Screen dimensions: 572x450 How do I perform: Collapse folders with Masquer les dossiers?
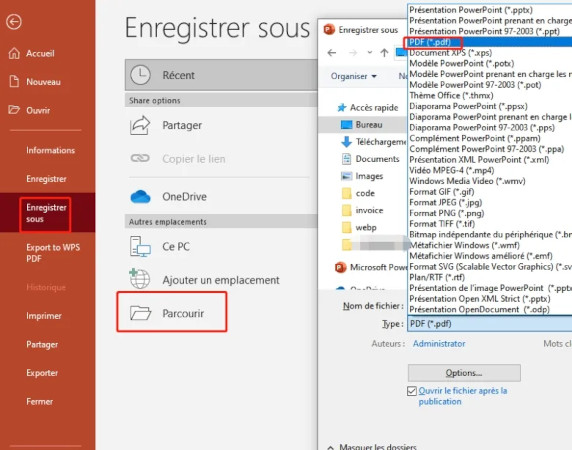[x=371, y=447]
